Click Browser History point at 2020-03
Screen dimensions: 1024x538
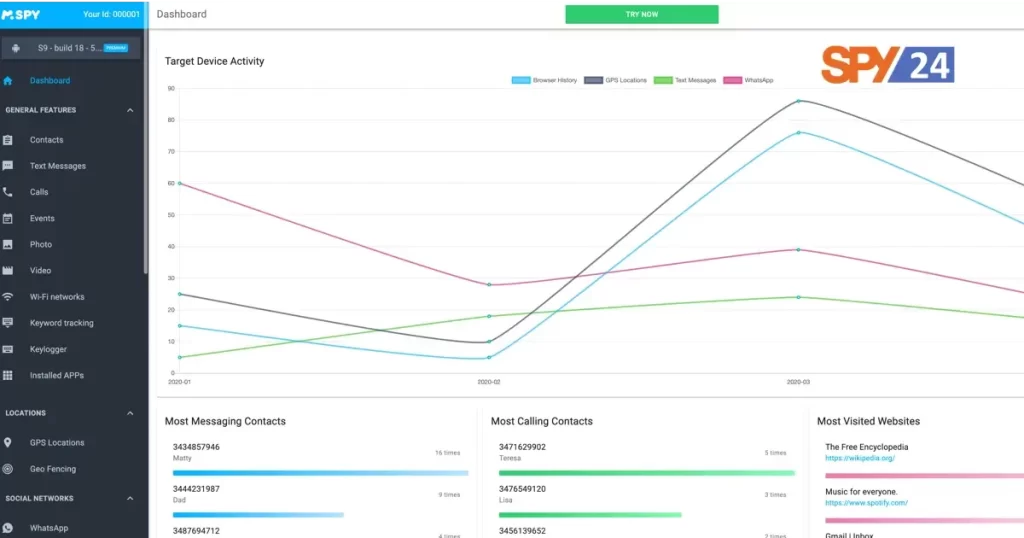(798, 133)
